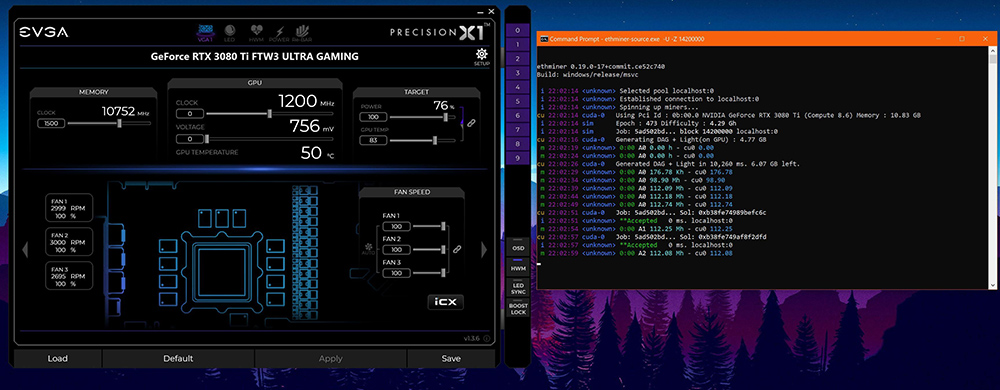Click the GPU clock slider handle
1000x390 pixels.
click(269, 113)
